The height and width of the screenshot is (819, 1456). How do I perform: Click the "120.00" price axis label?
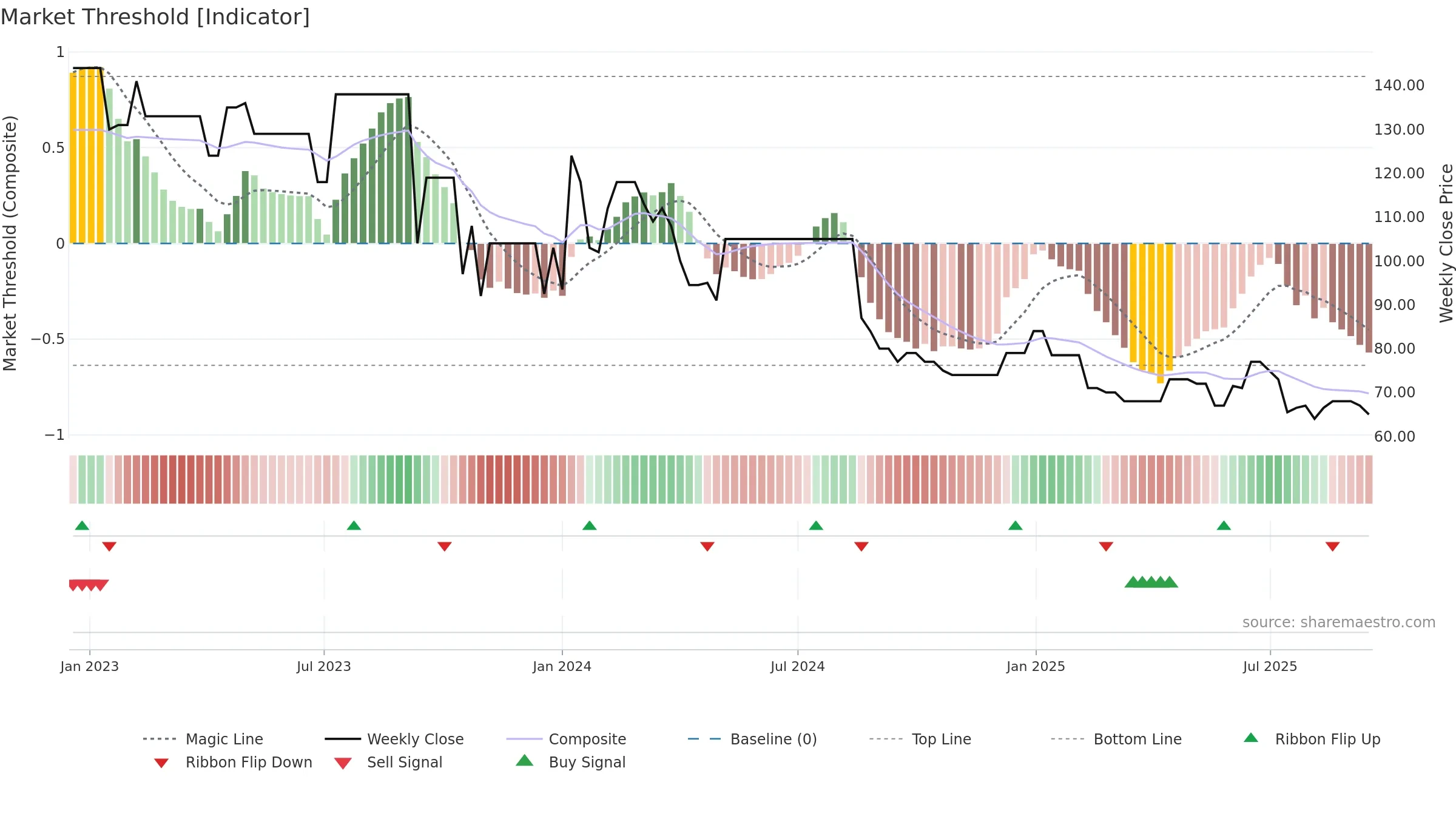point(1399,174)
